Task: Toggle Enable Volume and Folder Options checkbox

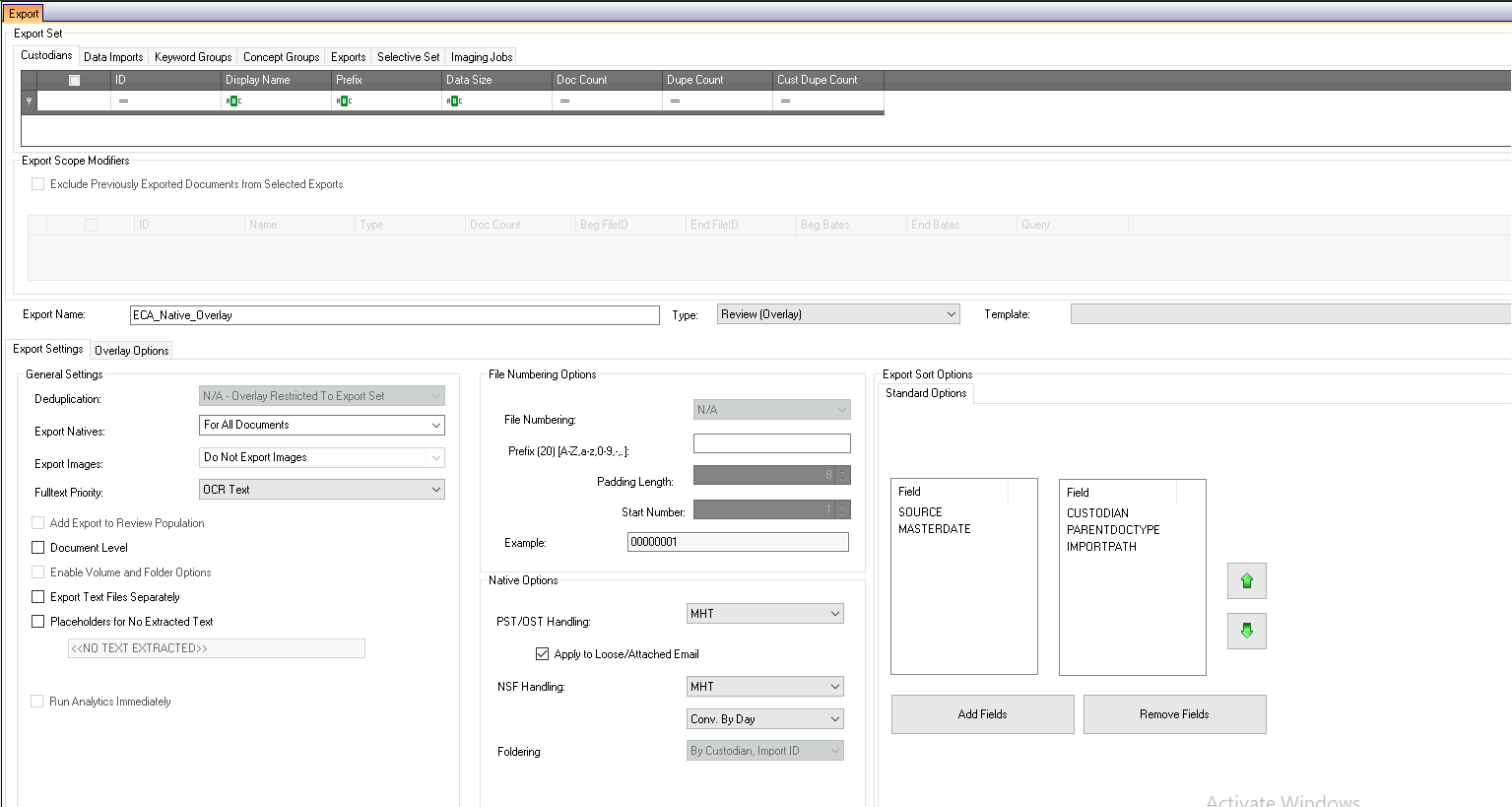Action: [x=38, y=572]
